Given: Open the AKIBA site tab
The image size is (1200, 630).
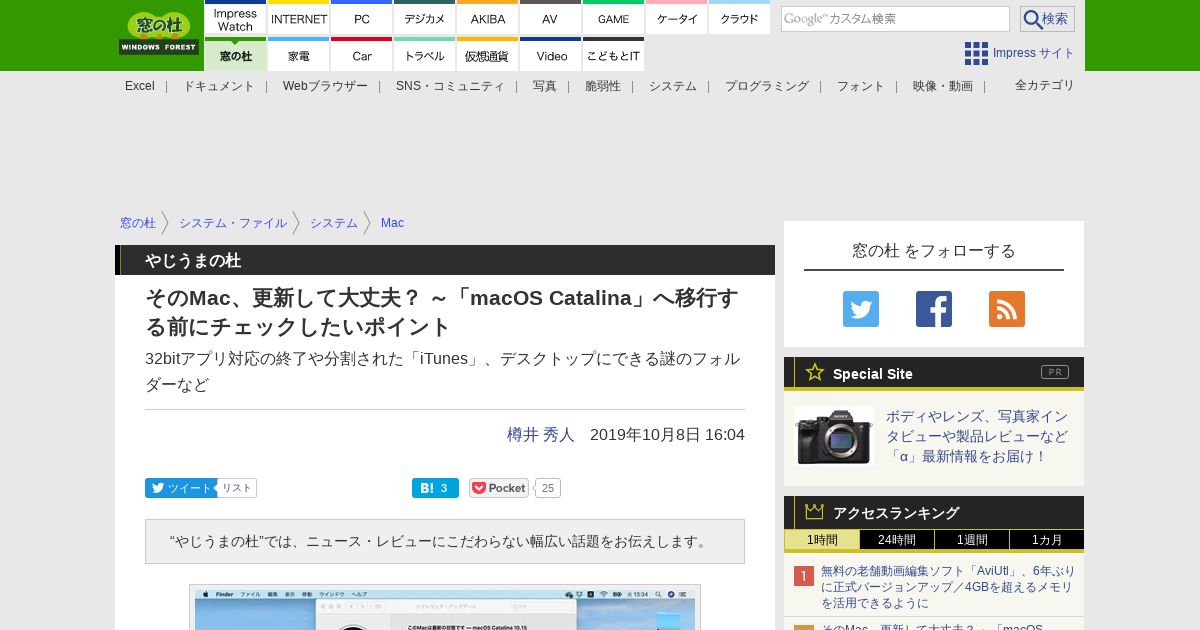Looking at the screenshot, I should (488, 19).
